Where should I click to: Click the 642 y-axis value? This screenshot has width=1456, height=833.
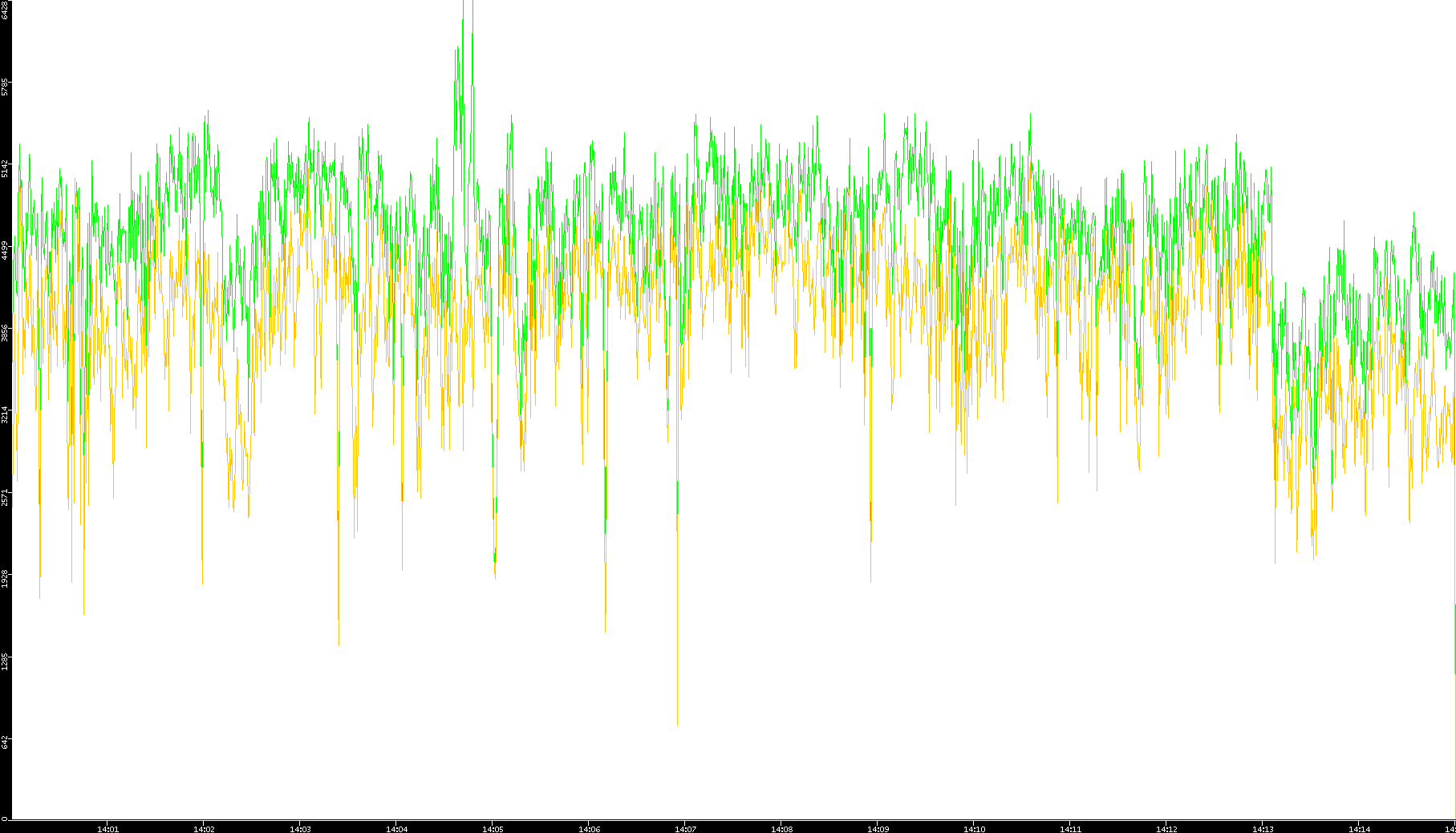point(5,742)
